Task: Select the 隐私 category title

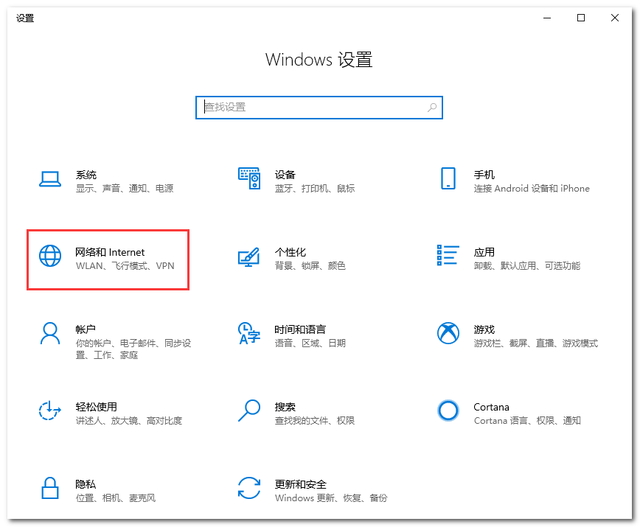Action: click(x=86, y=484)
